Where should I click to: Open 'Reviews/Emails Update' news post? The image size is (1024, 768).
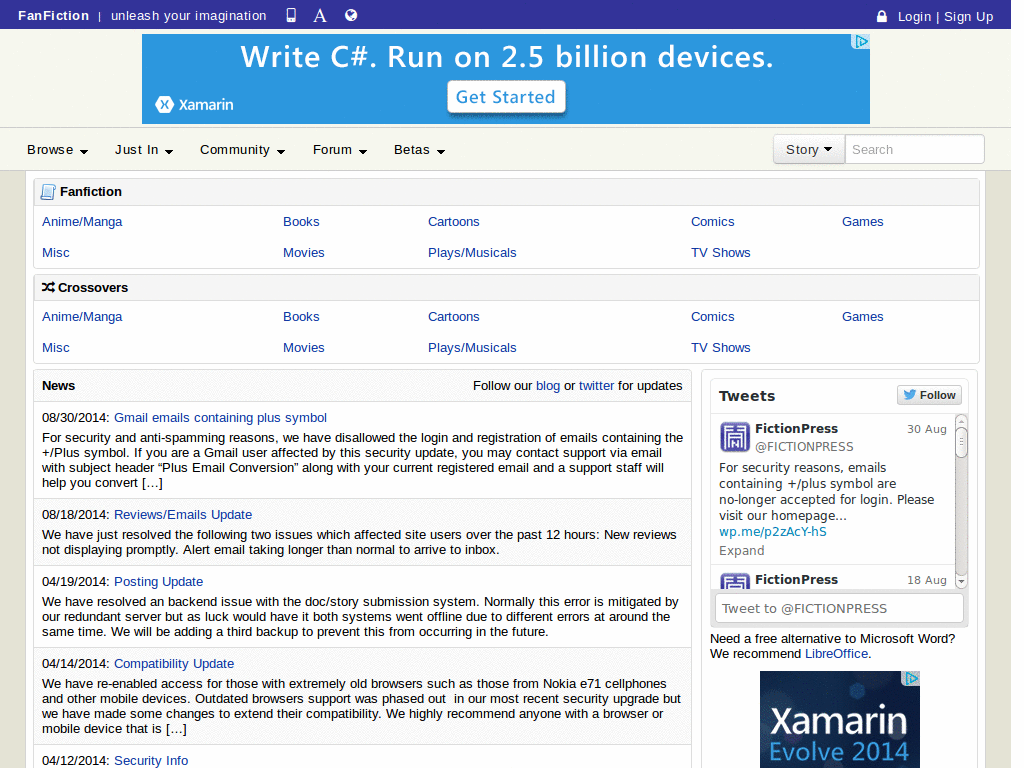coord(183,514)
